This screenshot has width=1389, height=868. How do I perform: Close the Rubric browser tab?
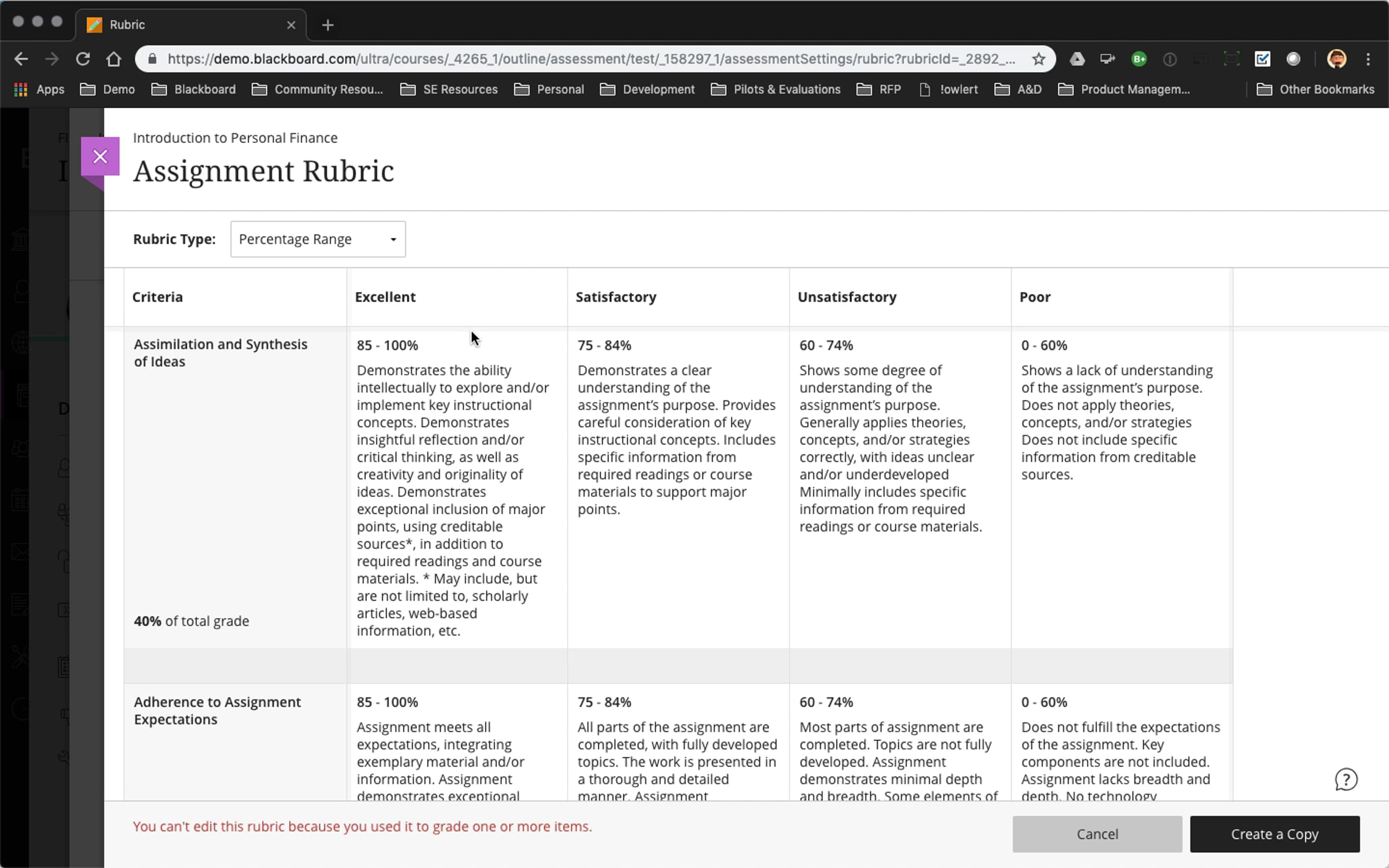click(x=291, y=25)
